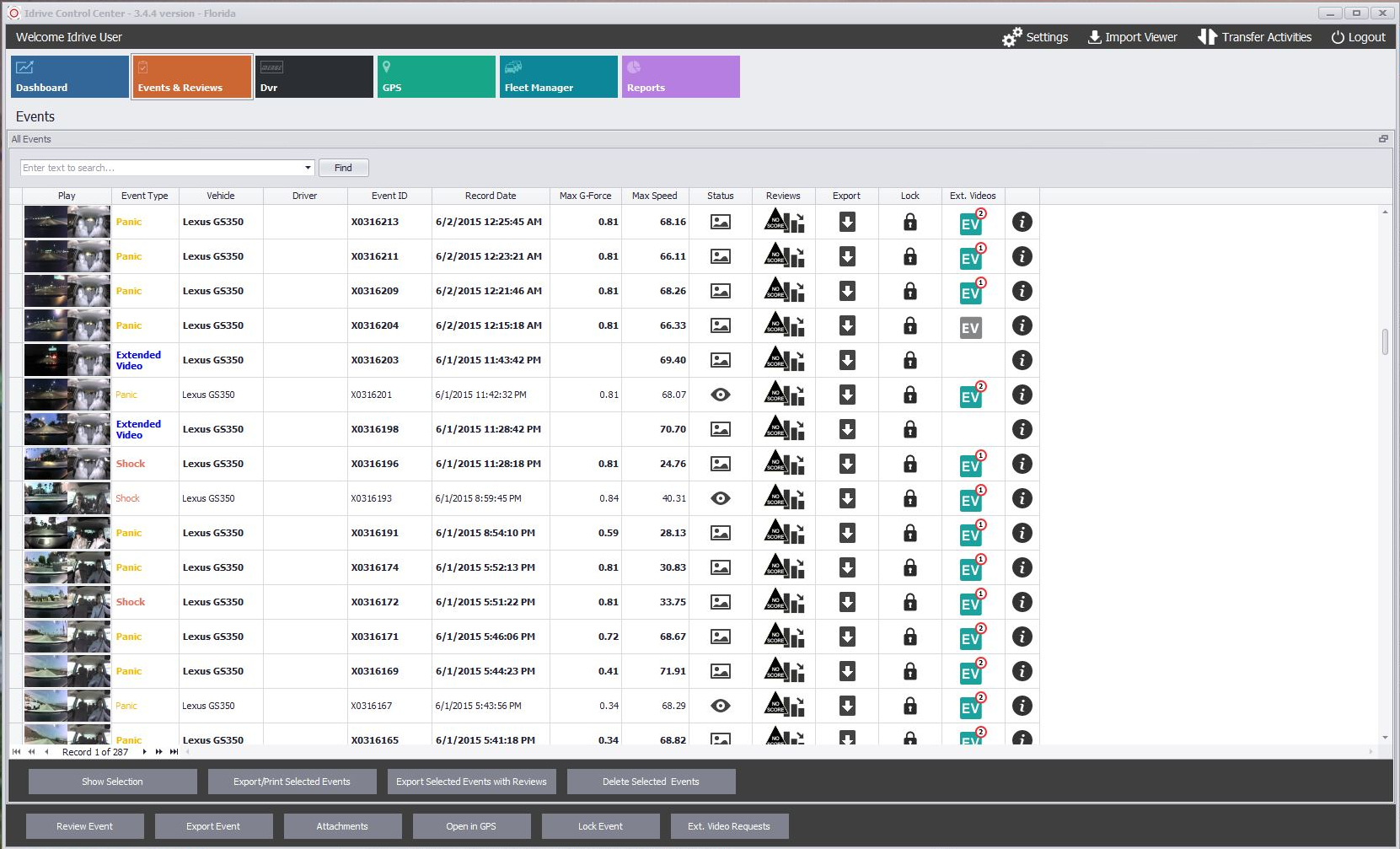
Task: Click export icon for event X0316169
Action: pos(847,671)
